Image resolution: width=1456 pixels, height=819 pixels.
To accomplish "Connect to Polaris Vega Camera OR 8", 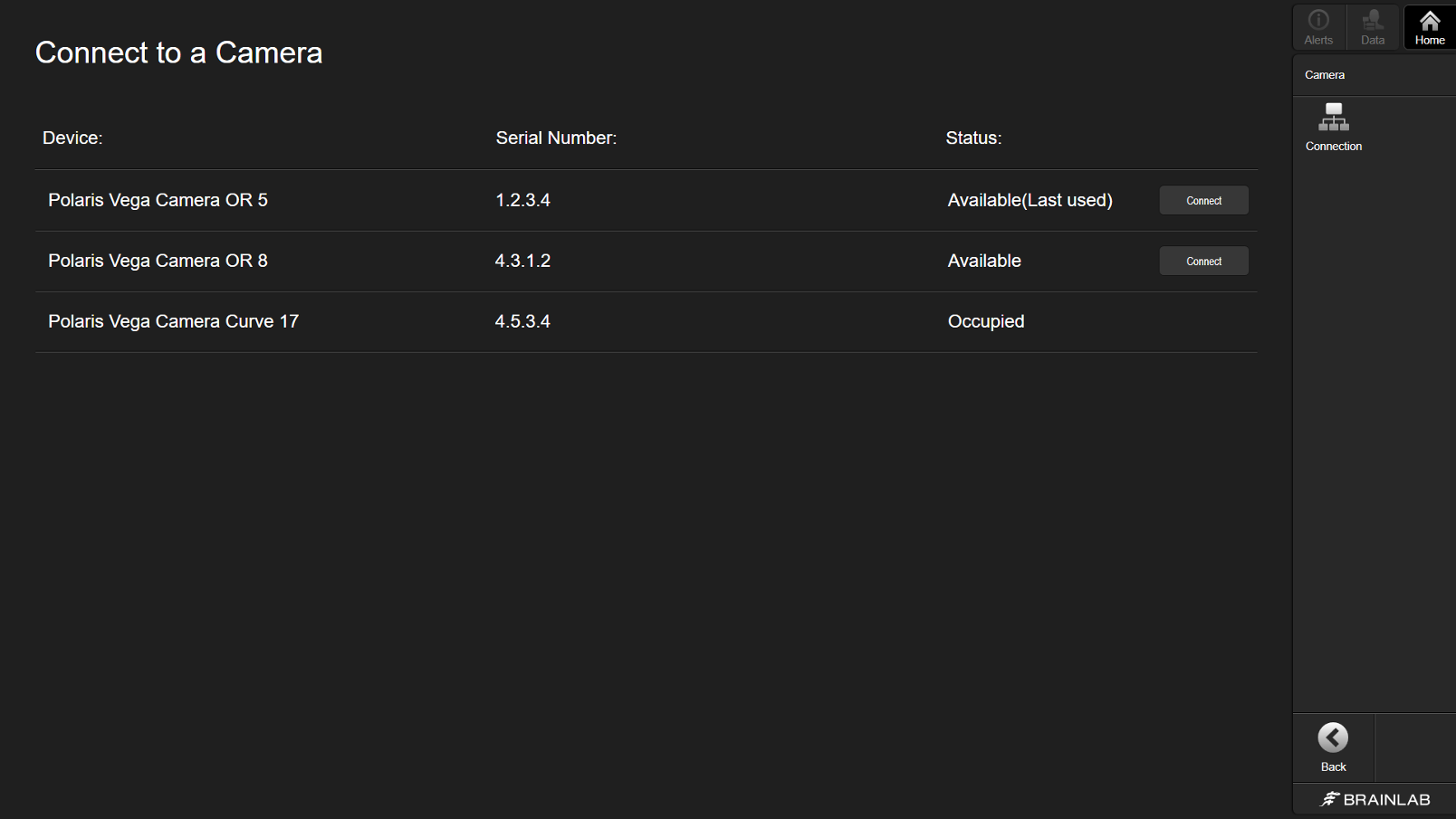I will pos(1203,261).
